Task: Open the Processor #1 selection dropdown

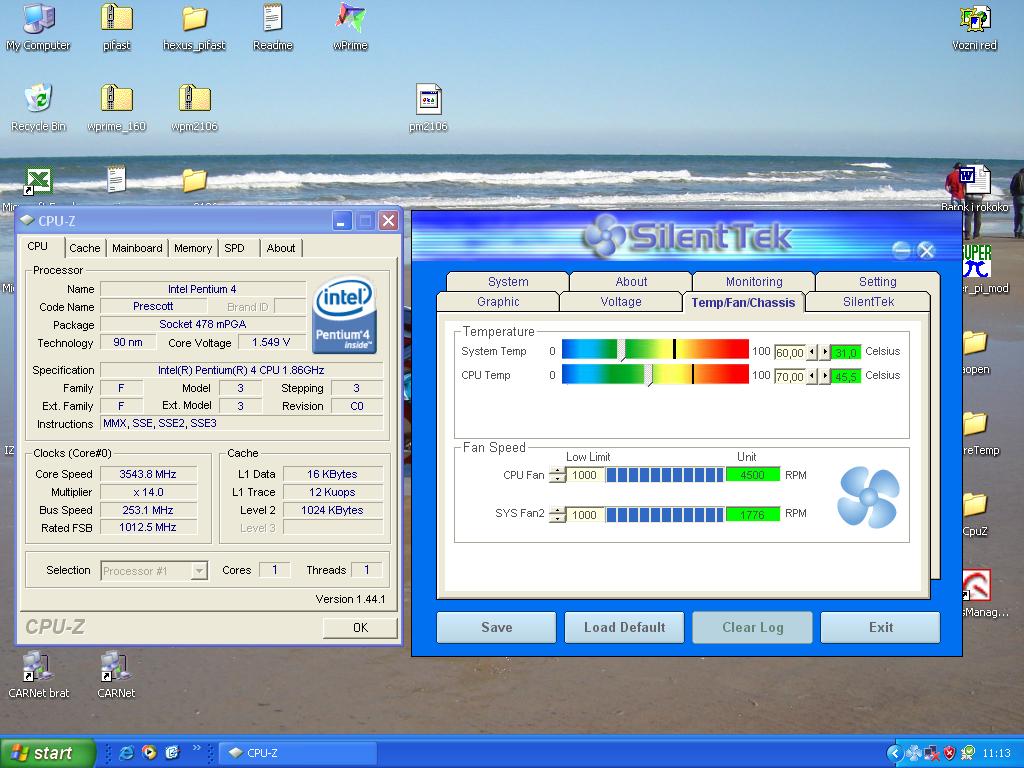Action: pyautogui.click(x=199, y=571)
